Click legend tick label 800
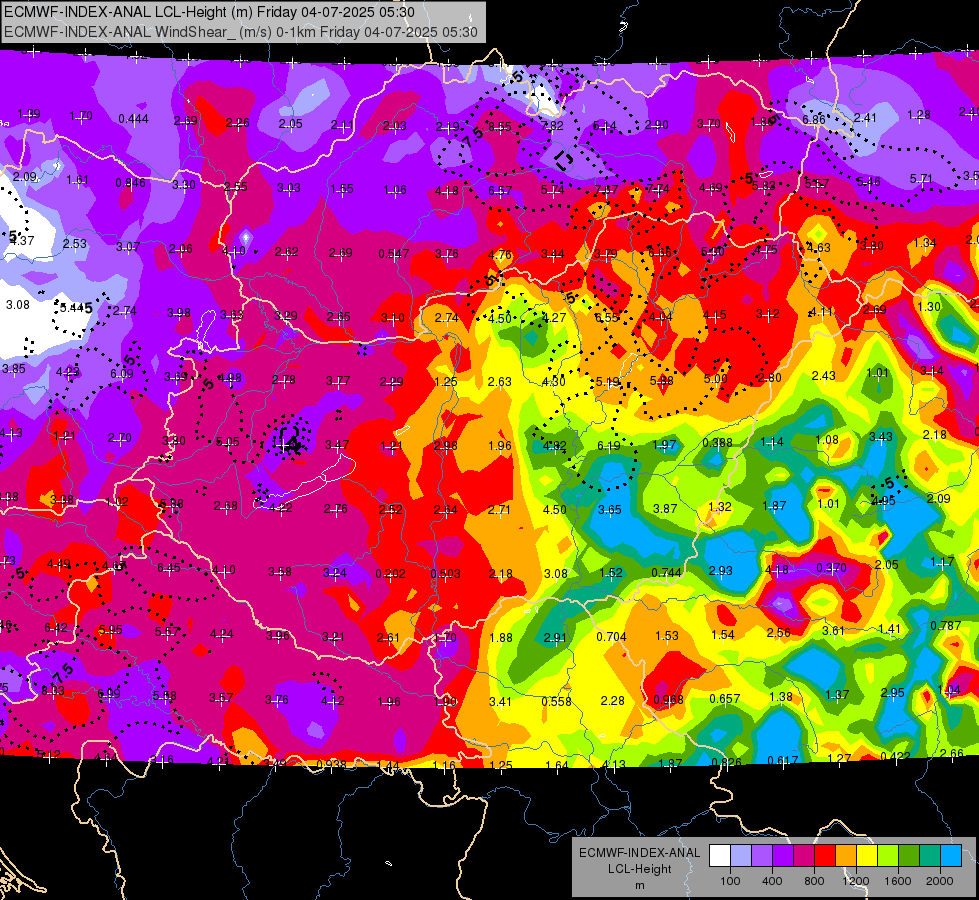979x900 pixels. [x=814, y=881]
